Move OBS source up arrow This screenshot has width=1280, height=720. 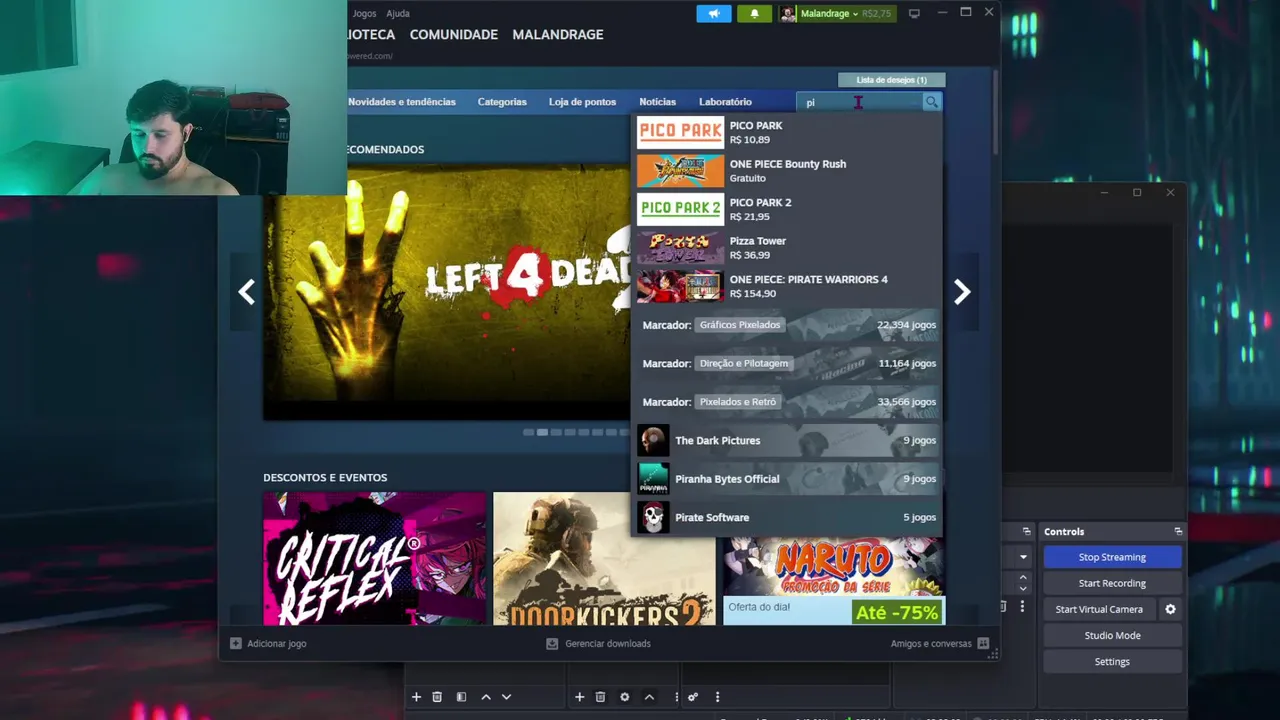649,697
